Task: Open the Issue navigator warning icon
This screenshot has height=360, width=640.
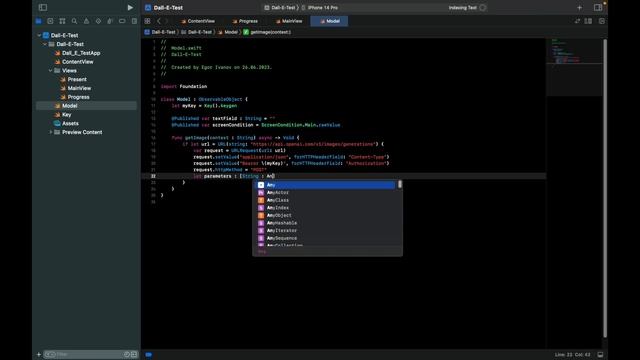Action: [86, 21]
